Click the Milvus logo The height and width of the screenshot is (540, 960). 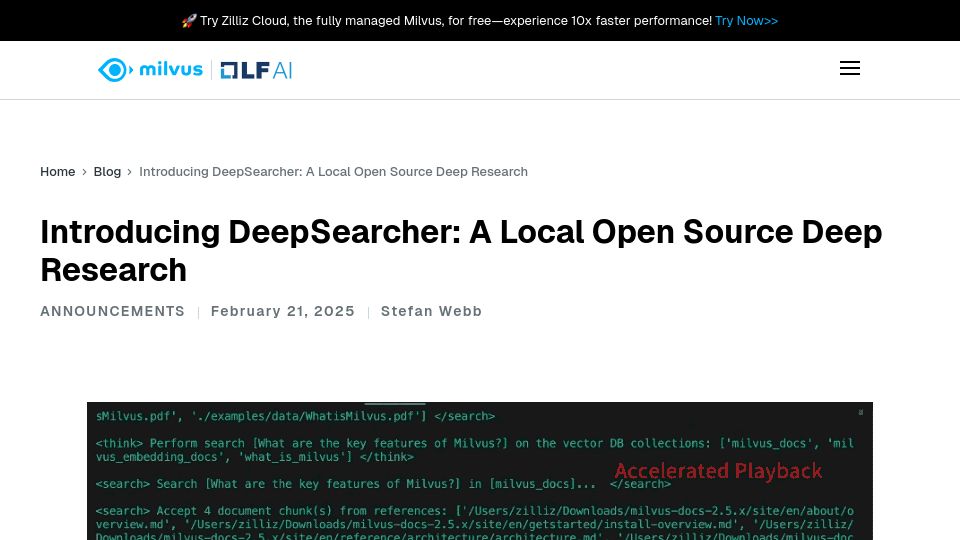click(150, 70)
